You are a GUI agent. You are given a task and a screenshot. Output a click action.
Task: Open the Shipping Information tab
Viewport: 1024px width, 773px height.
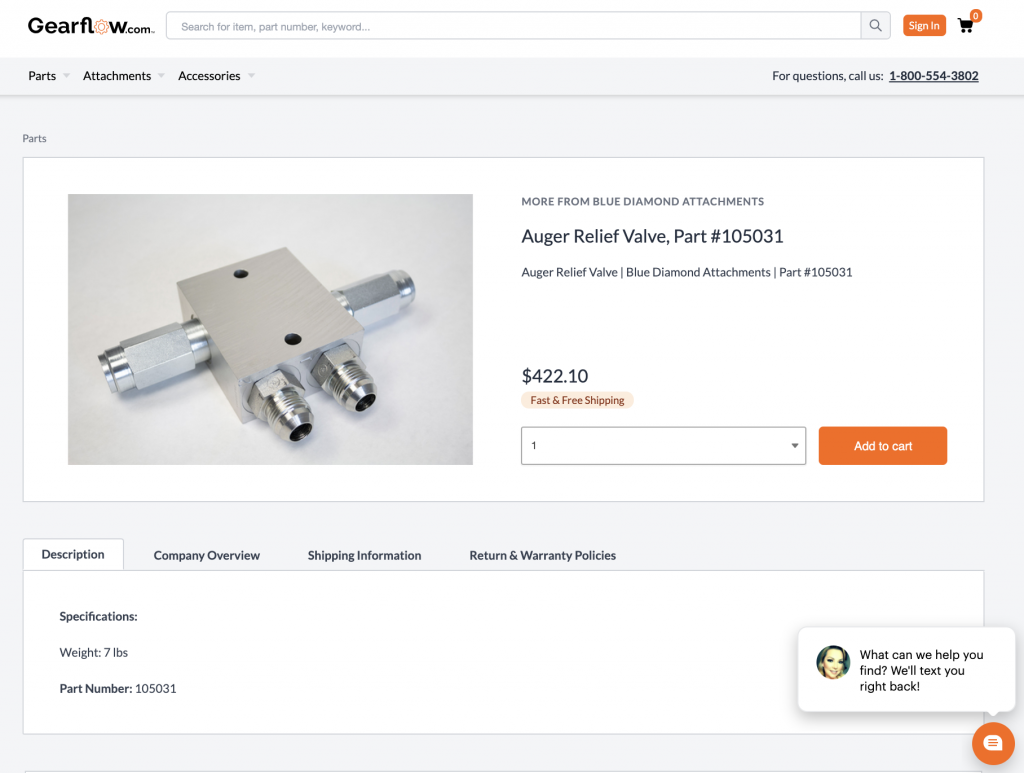pyautogui.click(x=364, y=555)
